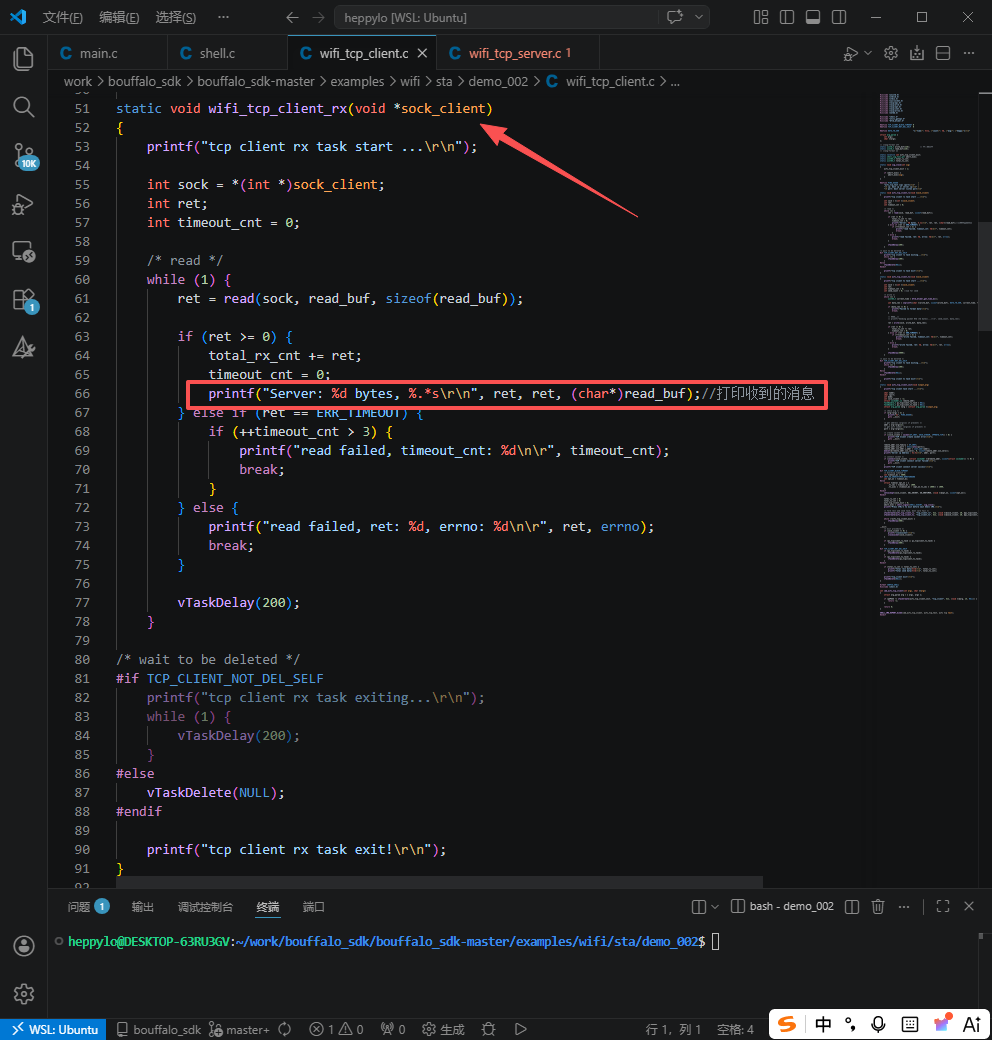The width and height of the screenshot is (992, 1040).
Task: Toggle the primary side bar layout button
Action: (787, 17)
